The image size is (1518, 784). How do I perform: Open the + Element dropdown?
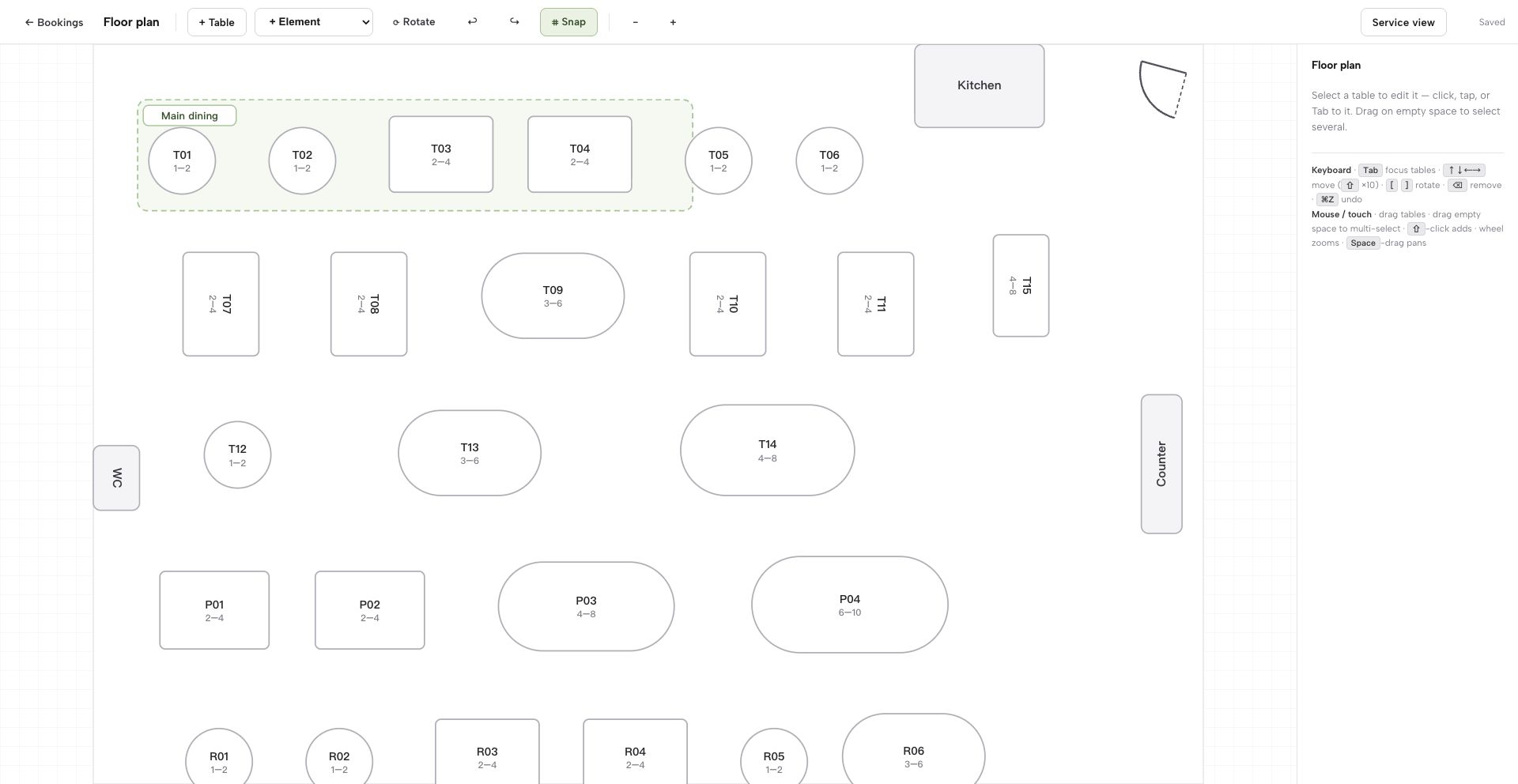point(314,22)
